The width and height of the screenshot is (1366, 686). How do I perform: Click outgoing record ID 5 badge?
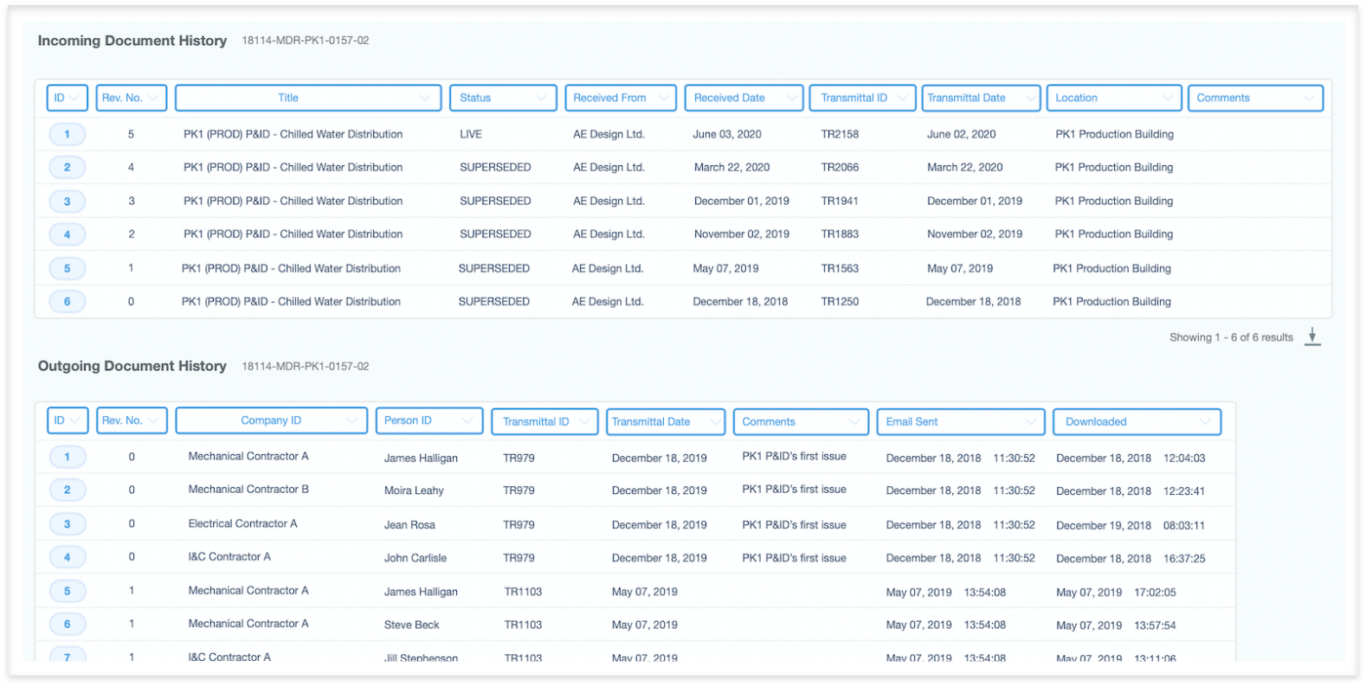pos(67,591)
